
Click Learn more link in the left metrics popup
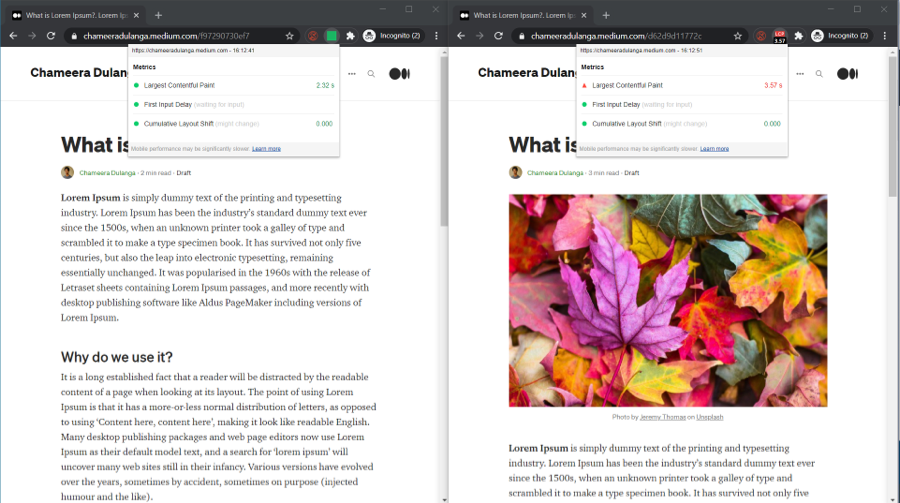(x=266, y=149)
